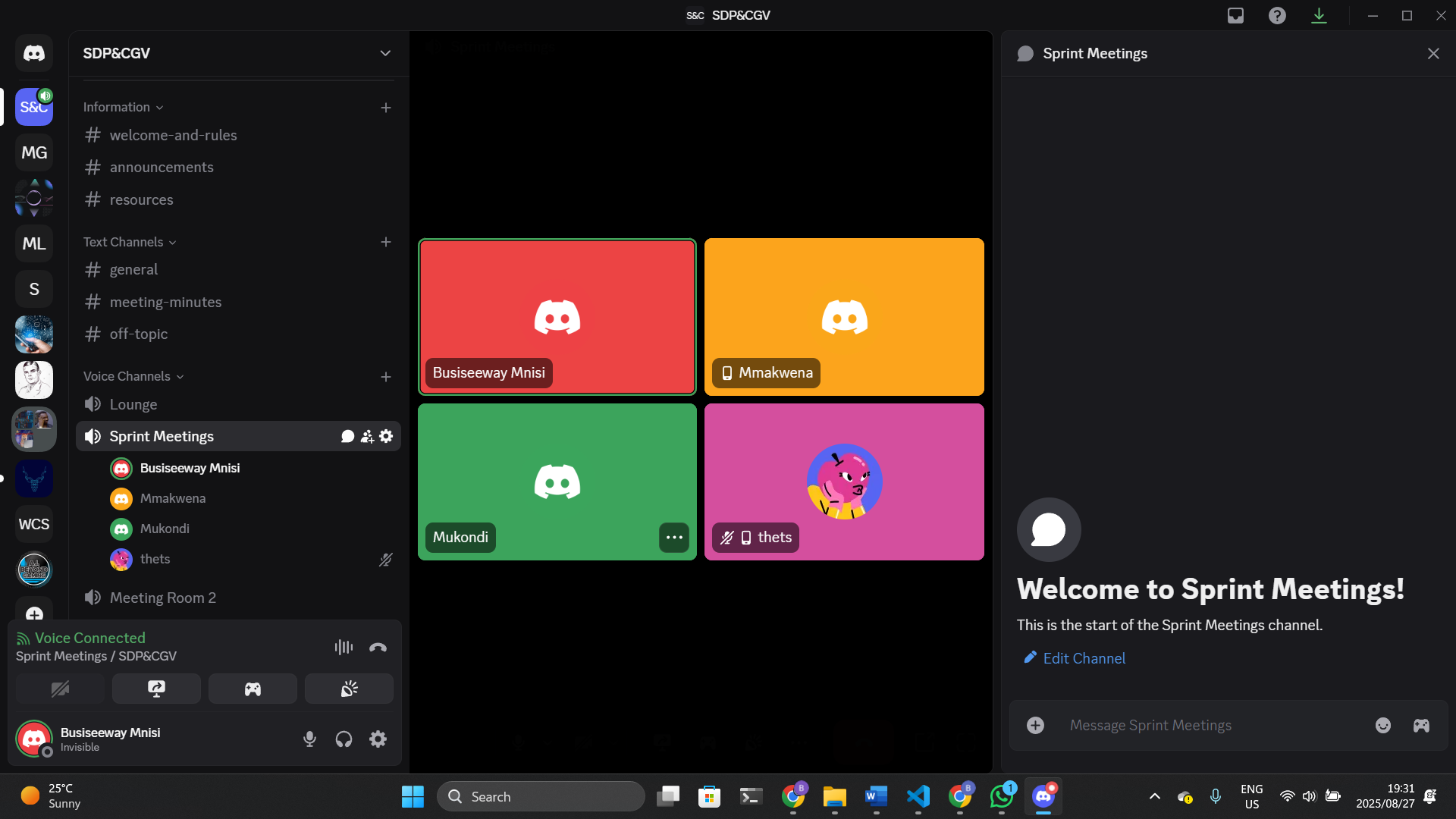Screen dimensions: 1456x819
Task: Open welcome-and-rules channel
Action: point(238,135)
